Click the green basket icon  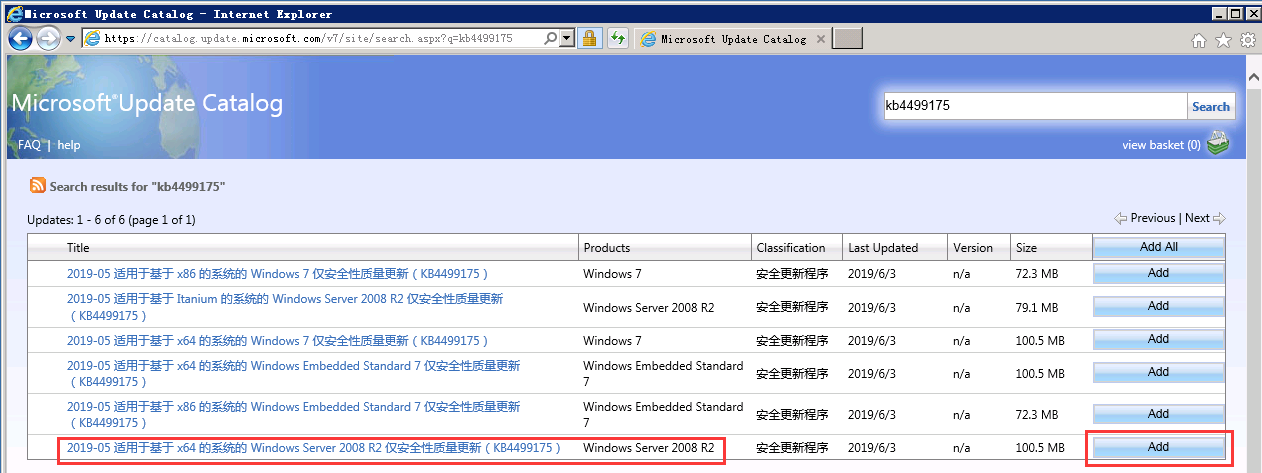1217,144
